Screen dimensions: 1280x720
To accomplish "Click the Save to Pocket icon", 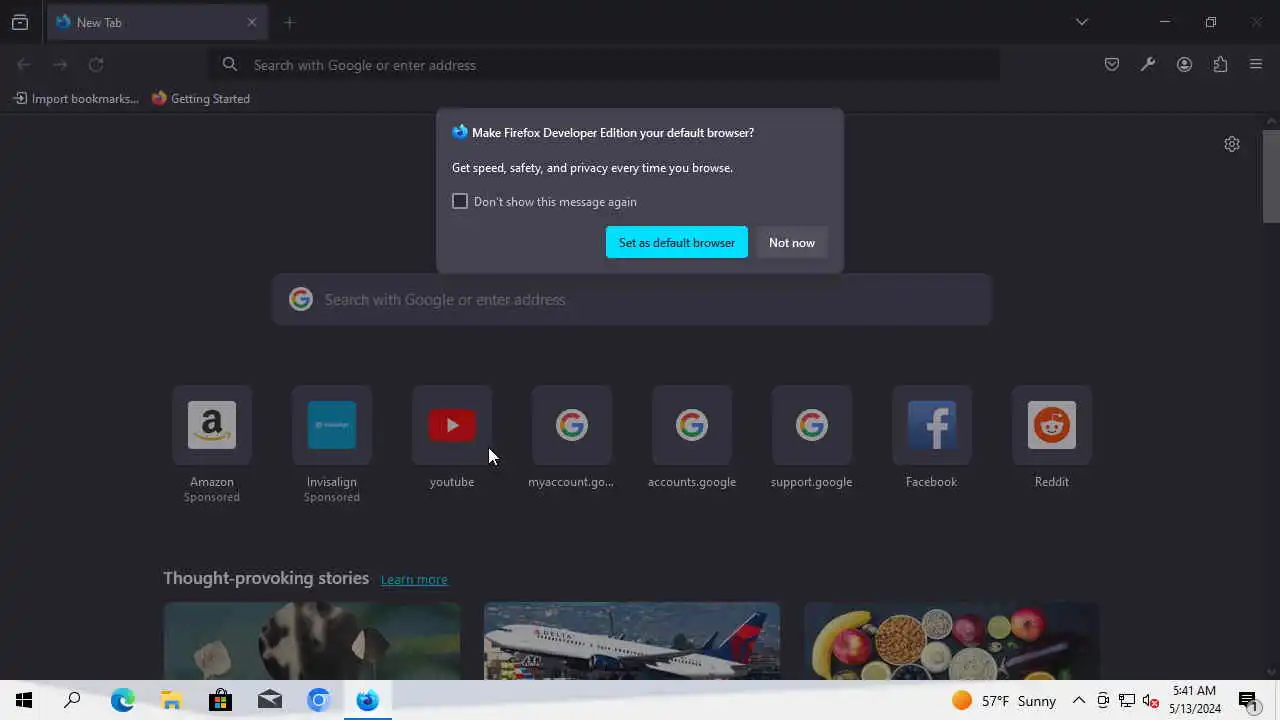I will click(1112, 65).
